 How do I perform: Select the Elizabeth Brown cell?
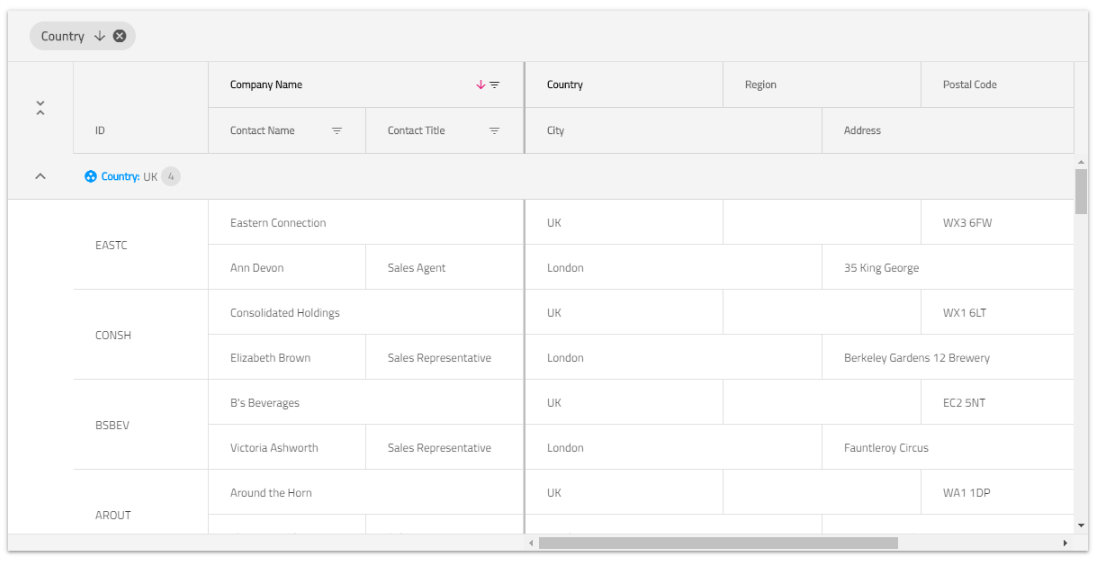click(x=287, y=357)
